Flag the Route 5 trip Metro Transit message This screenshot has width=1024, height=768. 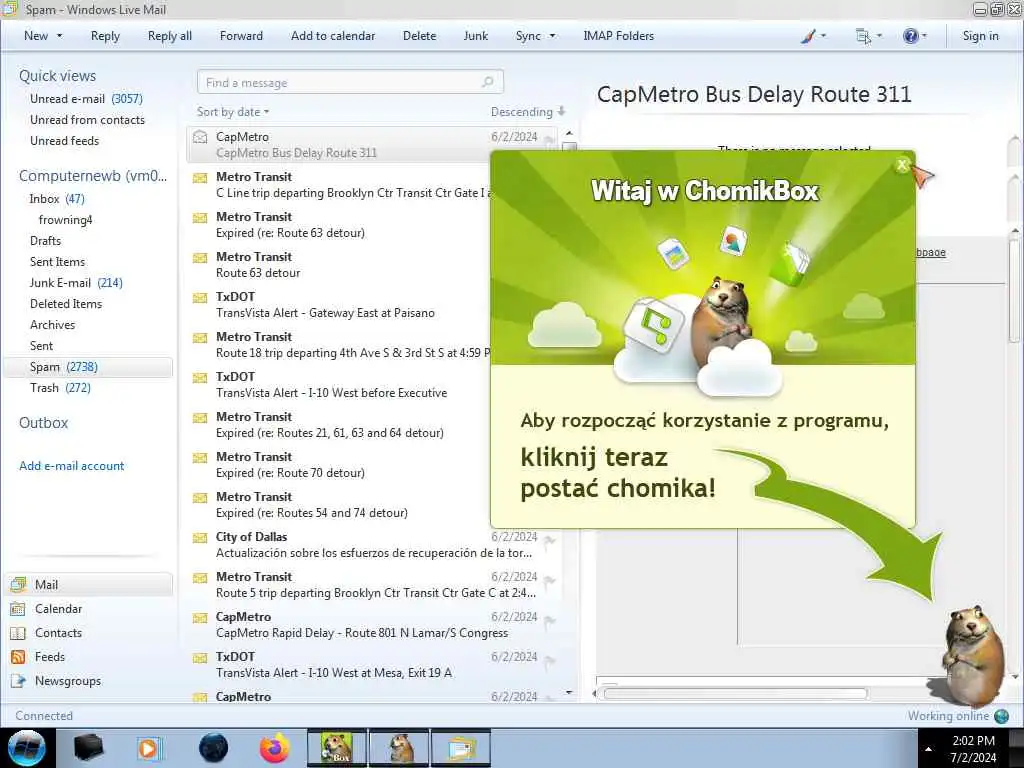click(550, 581)
